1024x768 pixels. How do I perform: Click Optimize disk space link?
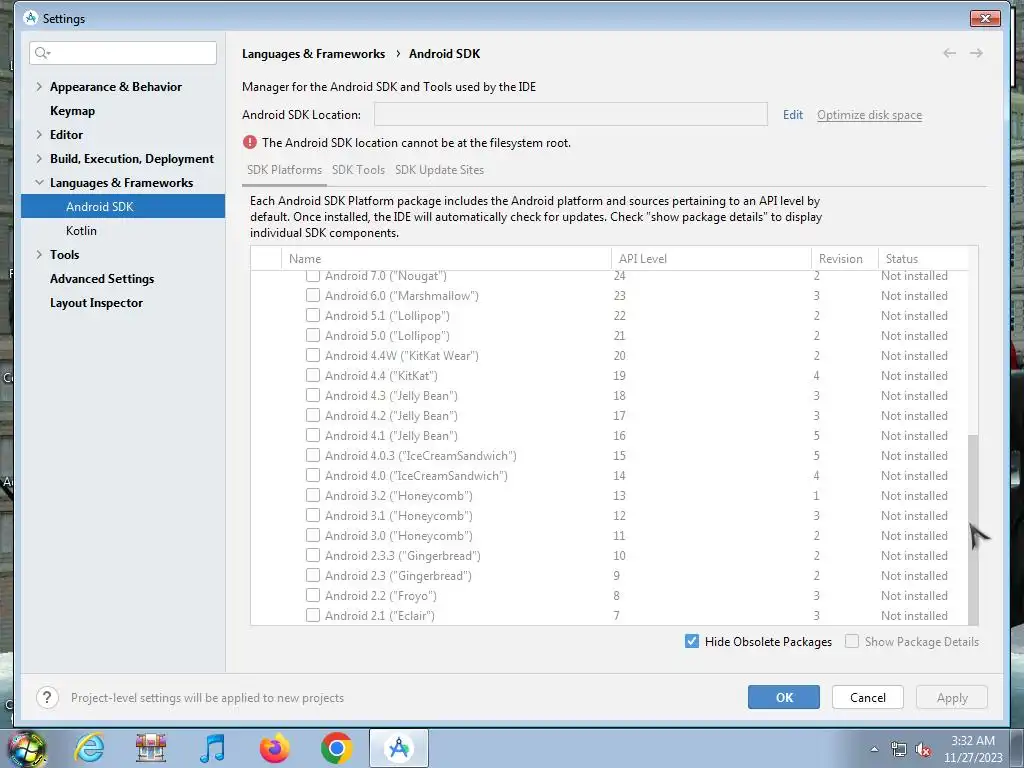[869, 114]
